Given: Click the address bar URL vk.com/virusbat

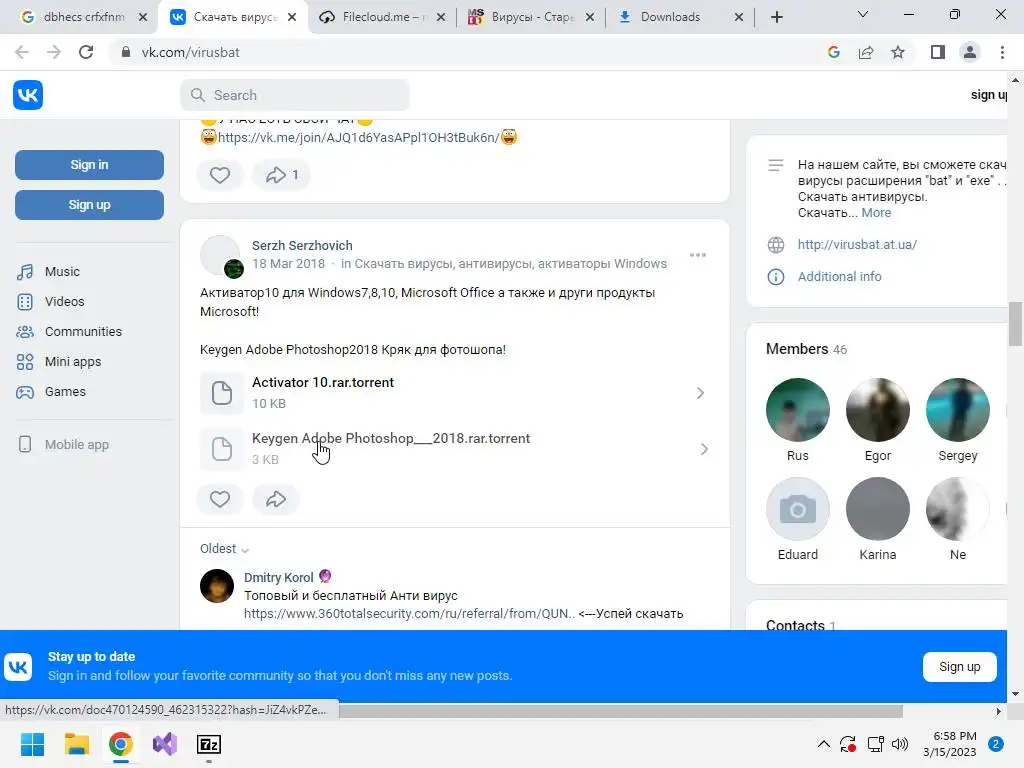Looking at the screenshot, I should pos(191,52).
